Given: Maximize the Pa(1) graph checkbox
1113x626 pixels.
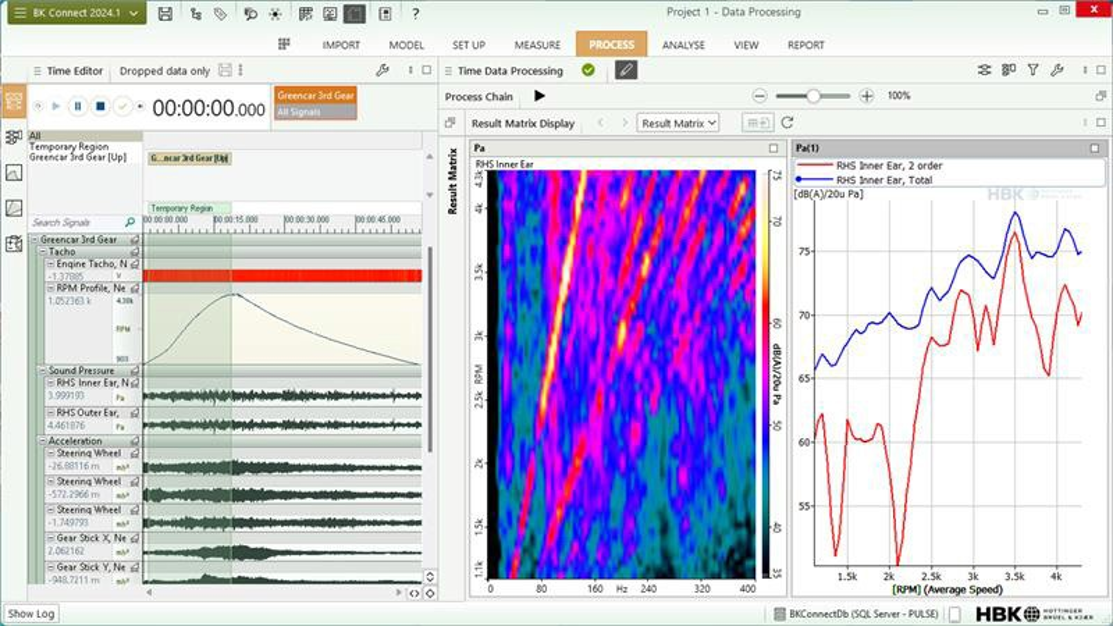Looking at the screenshot, I should tap(1095, 148).
